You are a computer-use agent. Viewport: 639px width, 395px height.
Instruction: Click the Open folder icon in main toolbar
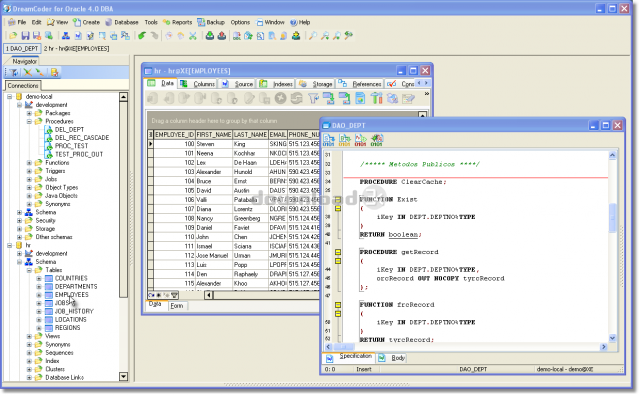pos(13,36)
